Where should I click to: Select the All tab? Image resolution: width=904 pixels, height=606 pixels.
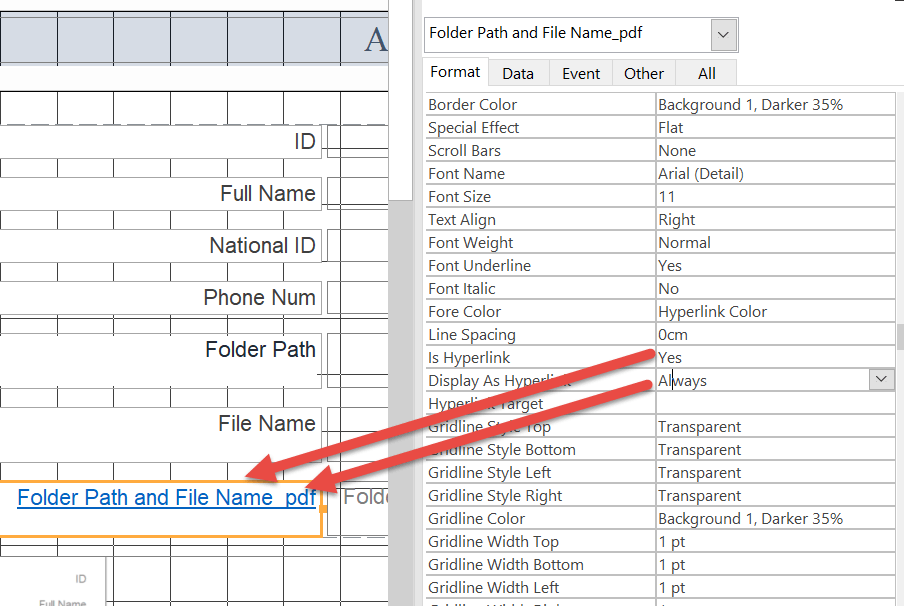pos(706,74)
